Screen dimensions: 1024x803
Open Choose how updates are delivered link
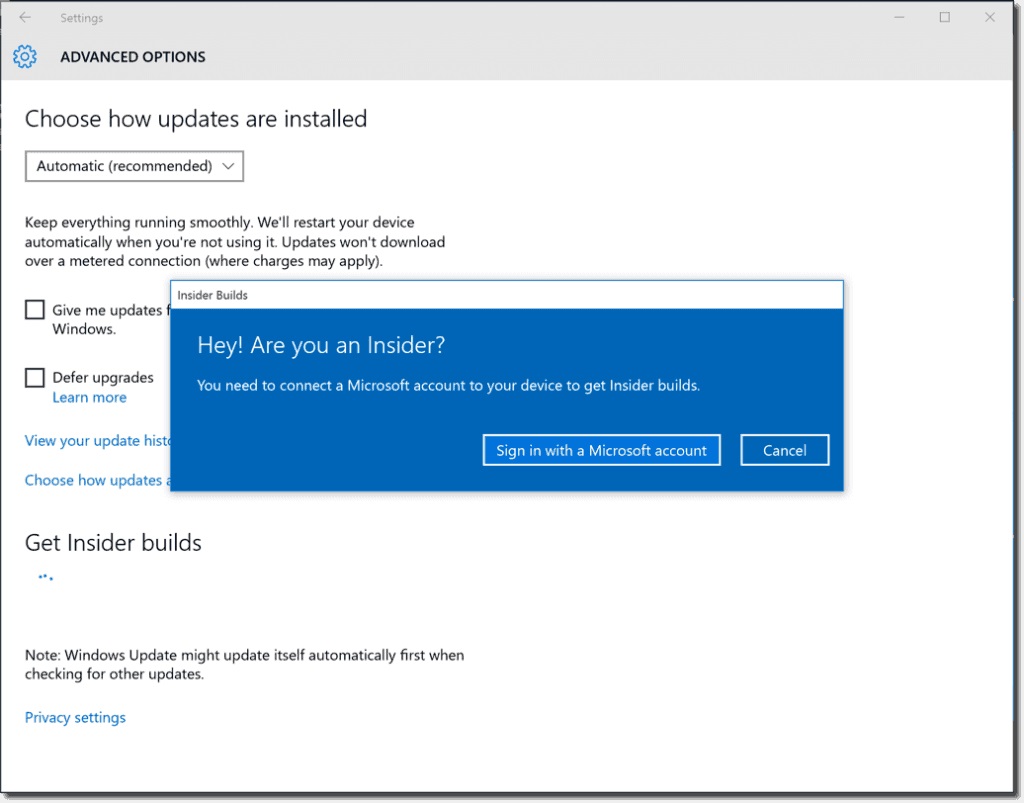tap(97, 480)
